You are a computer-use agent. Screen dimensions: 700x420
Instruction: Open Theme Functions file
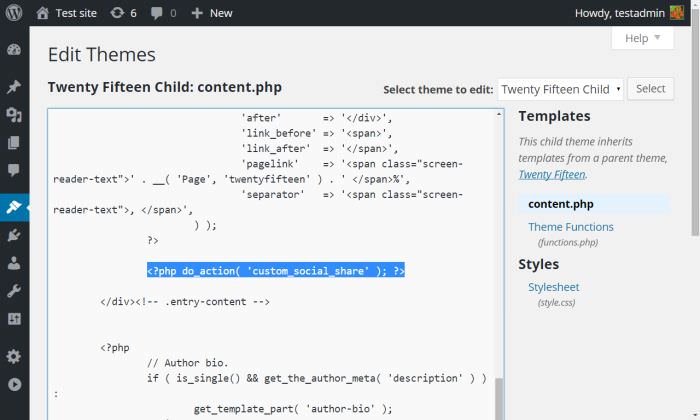(571, 227)
